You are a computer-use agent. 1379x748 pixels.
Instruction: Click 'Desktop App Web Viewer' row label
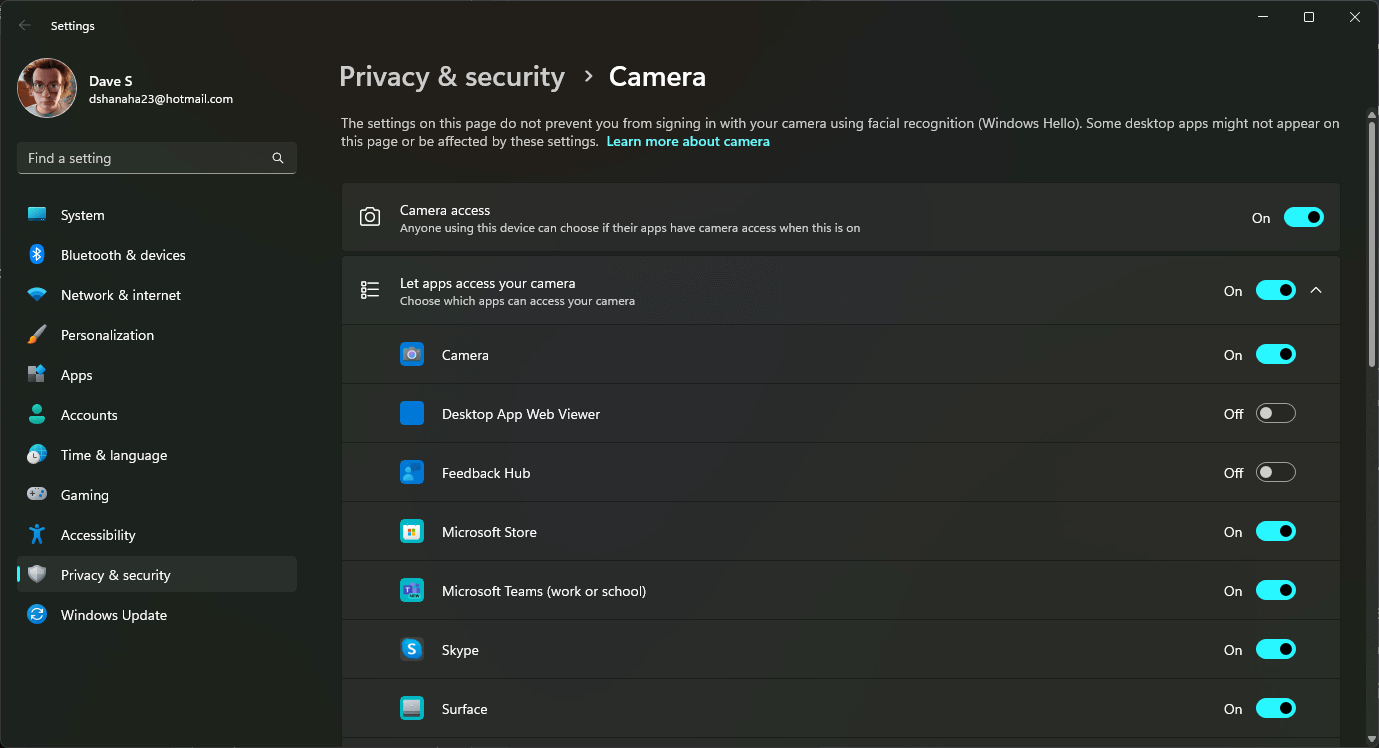click(521, 414)
